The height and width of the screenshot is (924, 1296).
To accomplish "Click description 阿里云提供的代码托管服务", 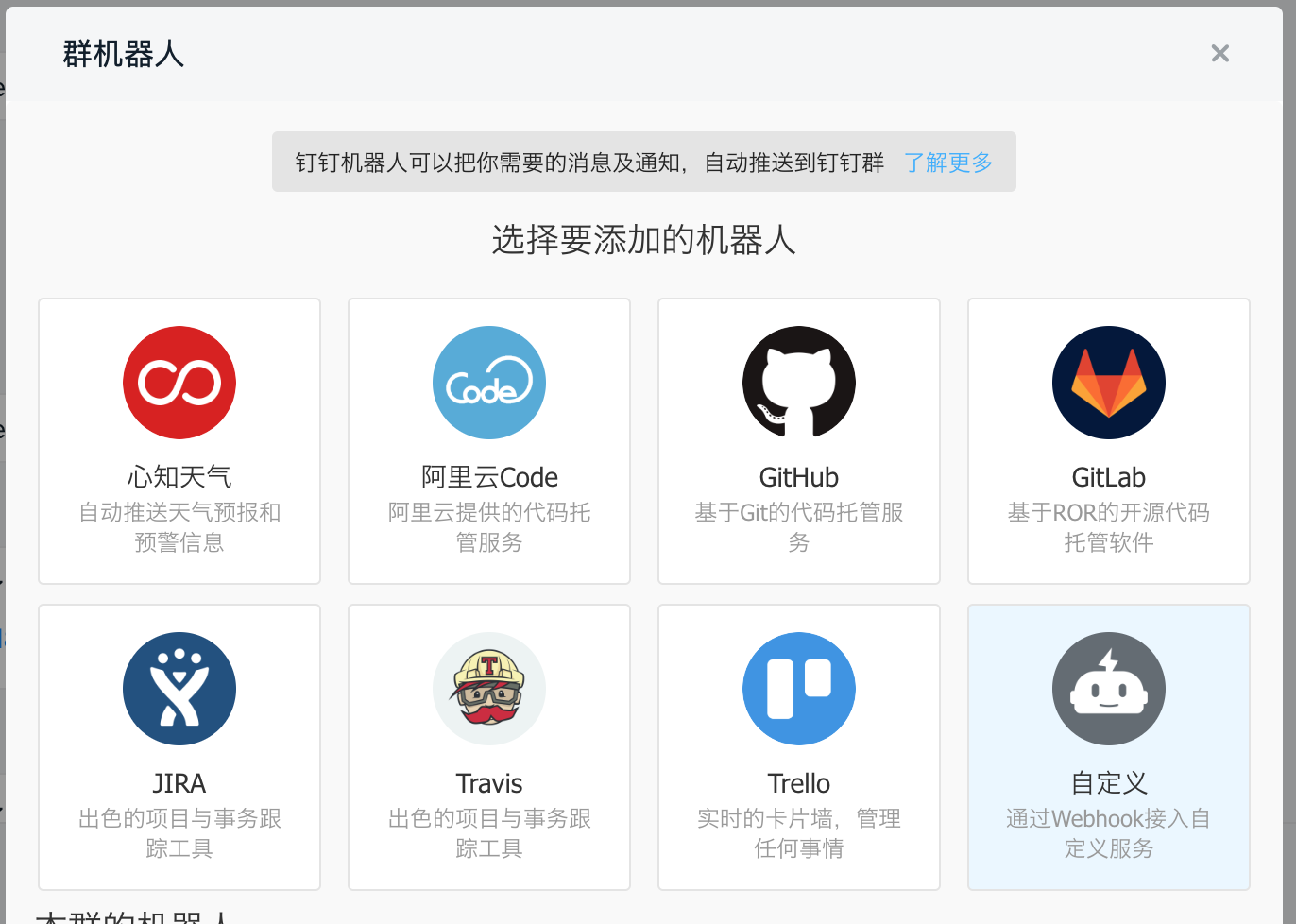I will 489,527.
